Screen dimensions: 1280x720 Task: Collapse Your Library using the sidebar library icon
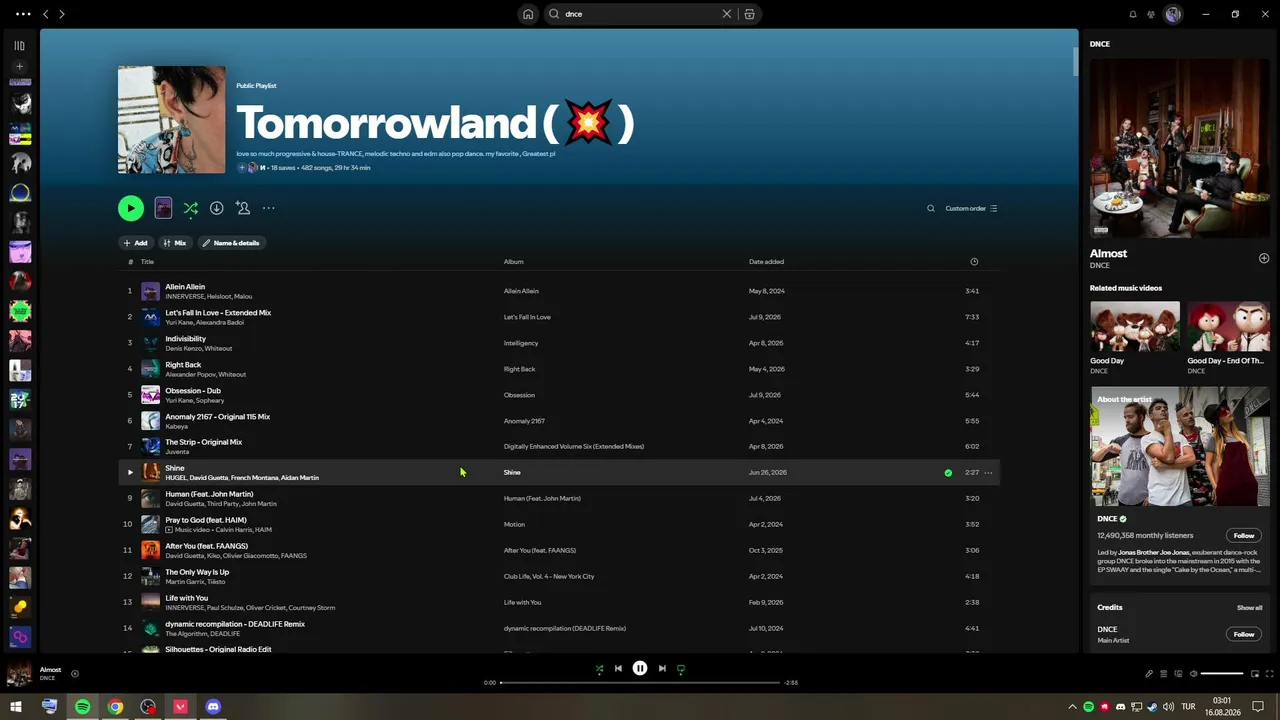19,45
